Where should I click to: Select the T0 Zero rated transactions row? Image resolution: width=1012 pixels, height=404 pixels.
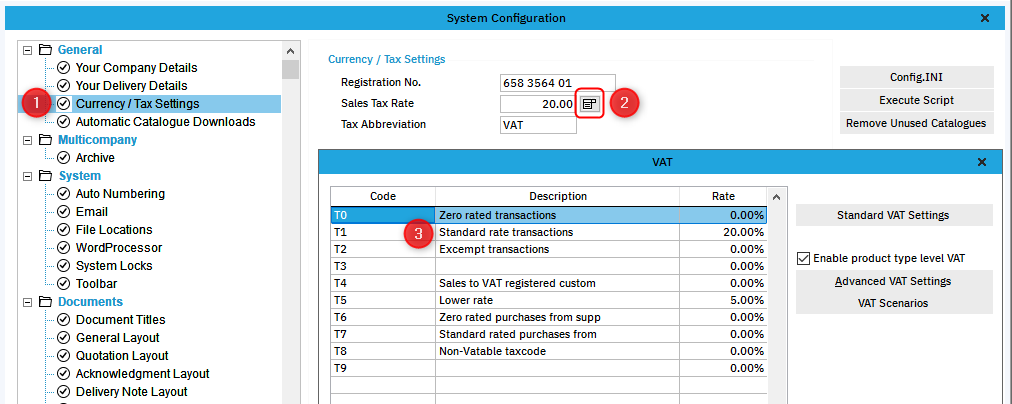tap(549, 215)
